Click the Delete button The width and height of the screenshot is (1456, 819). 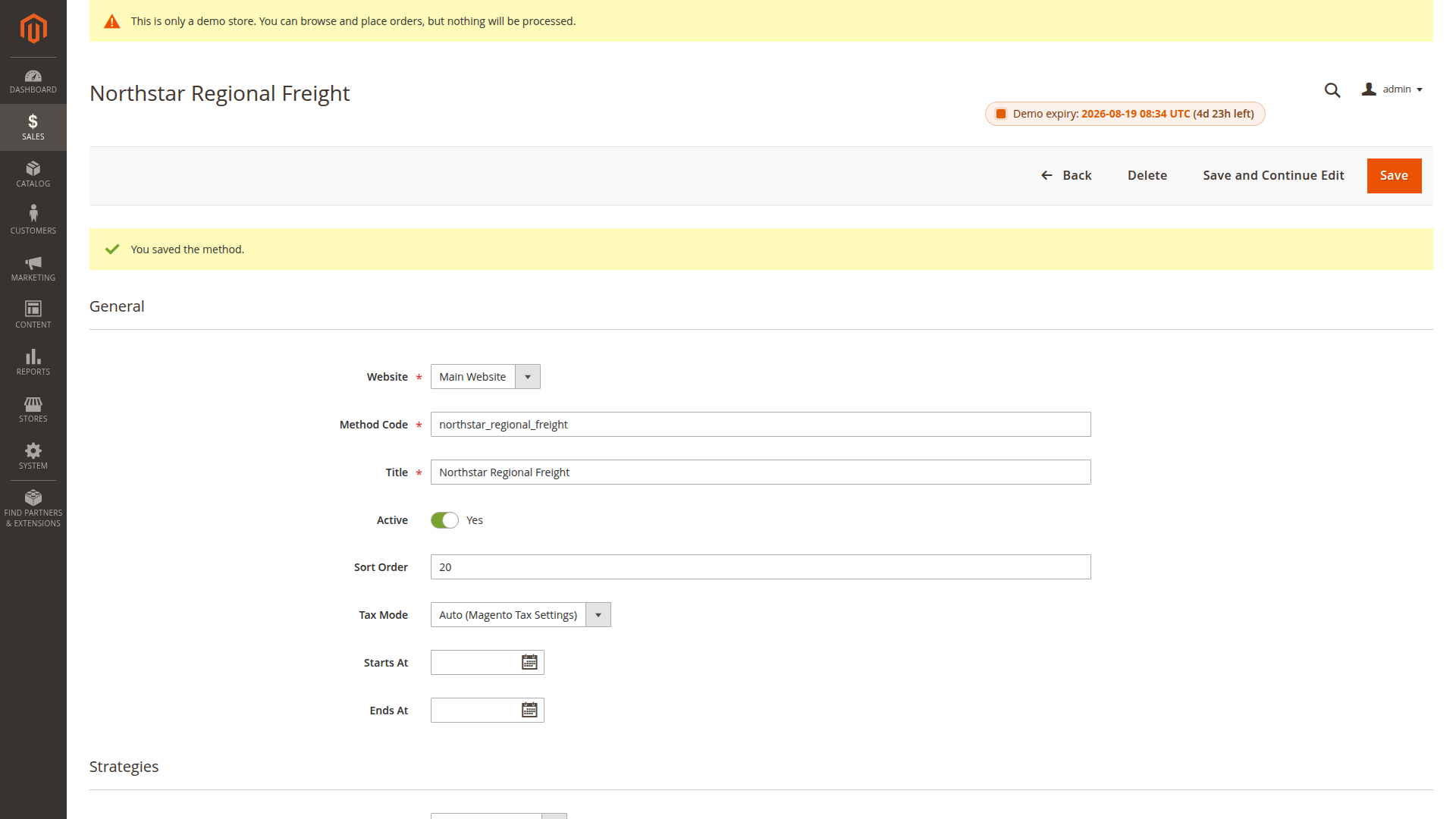click(x=1147, y=175)
